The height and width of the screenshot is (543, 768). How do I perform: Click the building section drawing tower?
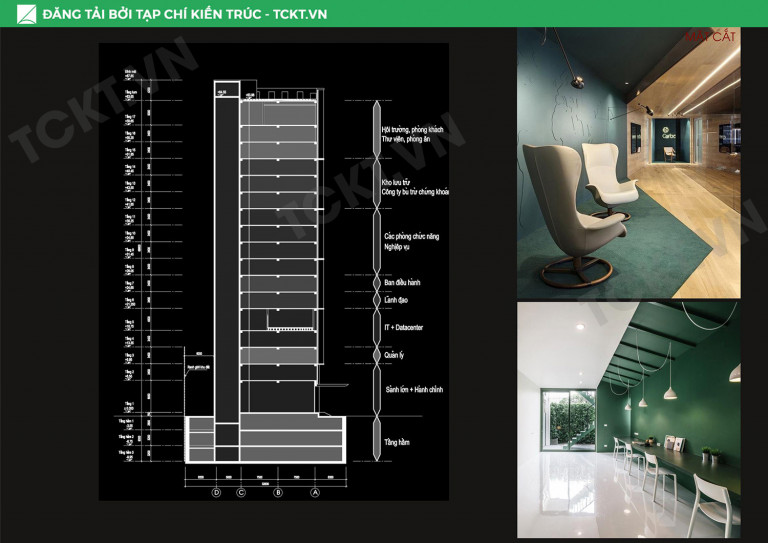tap(276, 250)
